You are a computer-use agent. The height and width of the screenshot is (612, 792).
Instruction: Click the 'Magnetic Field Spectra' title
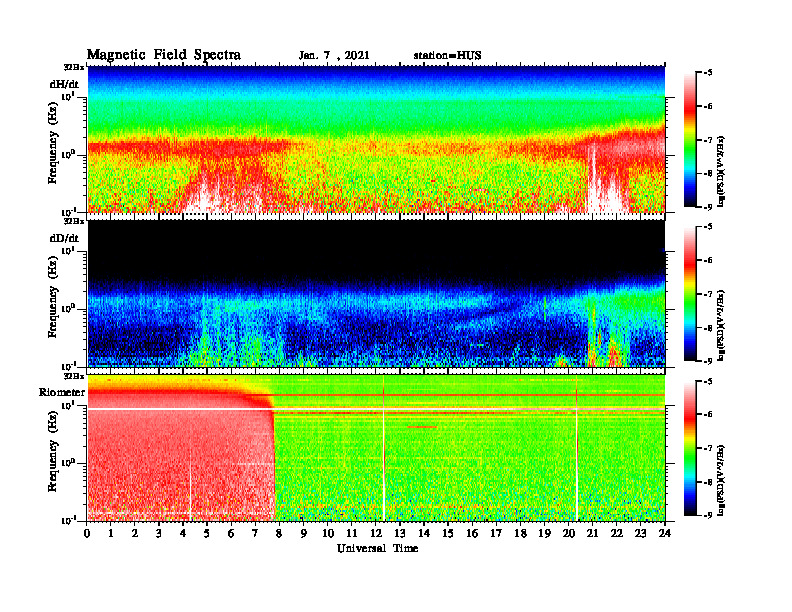[x=164, y=55]
